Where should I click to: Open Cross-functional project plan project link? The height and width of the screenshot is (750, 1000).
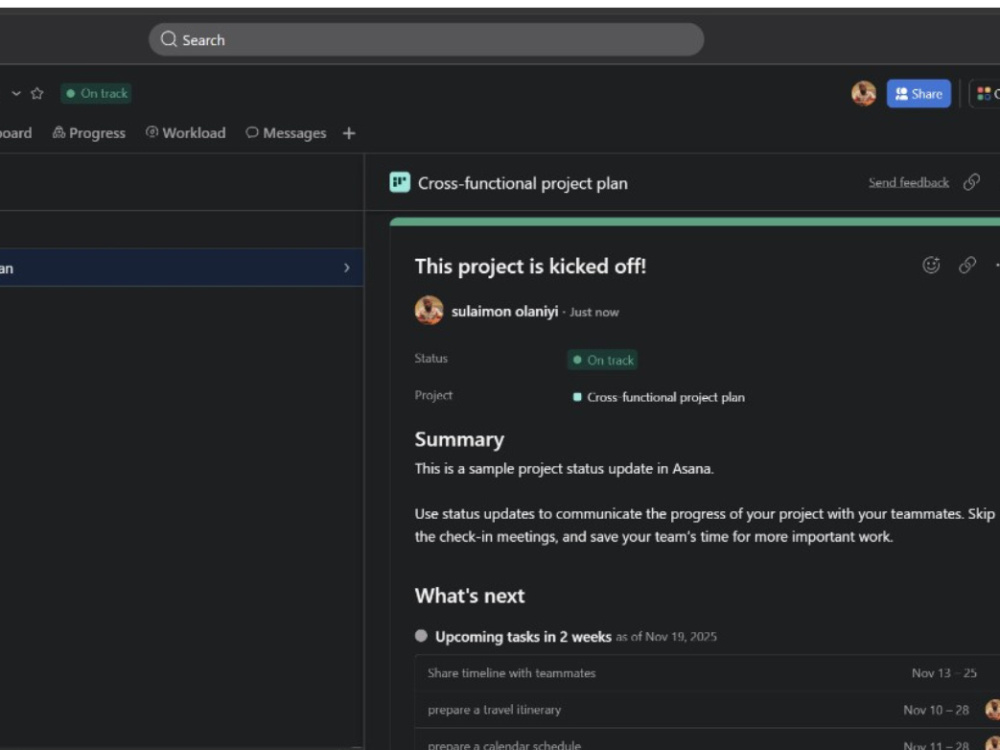point(666,397)
